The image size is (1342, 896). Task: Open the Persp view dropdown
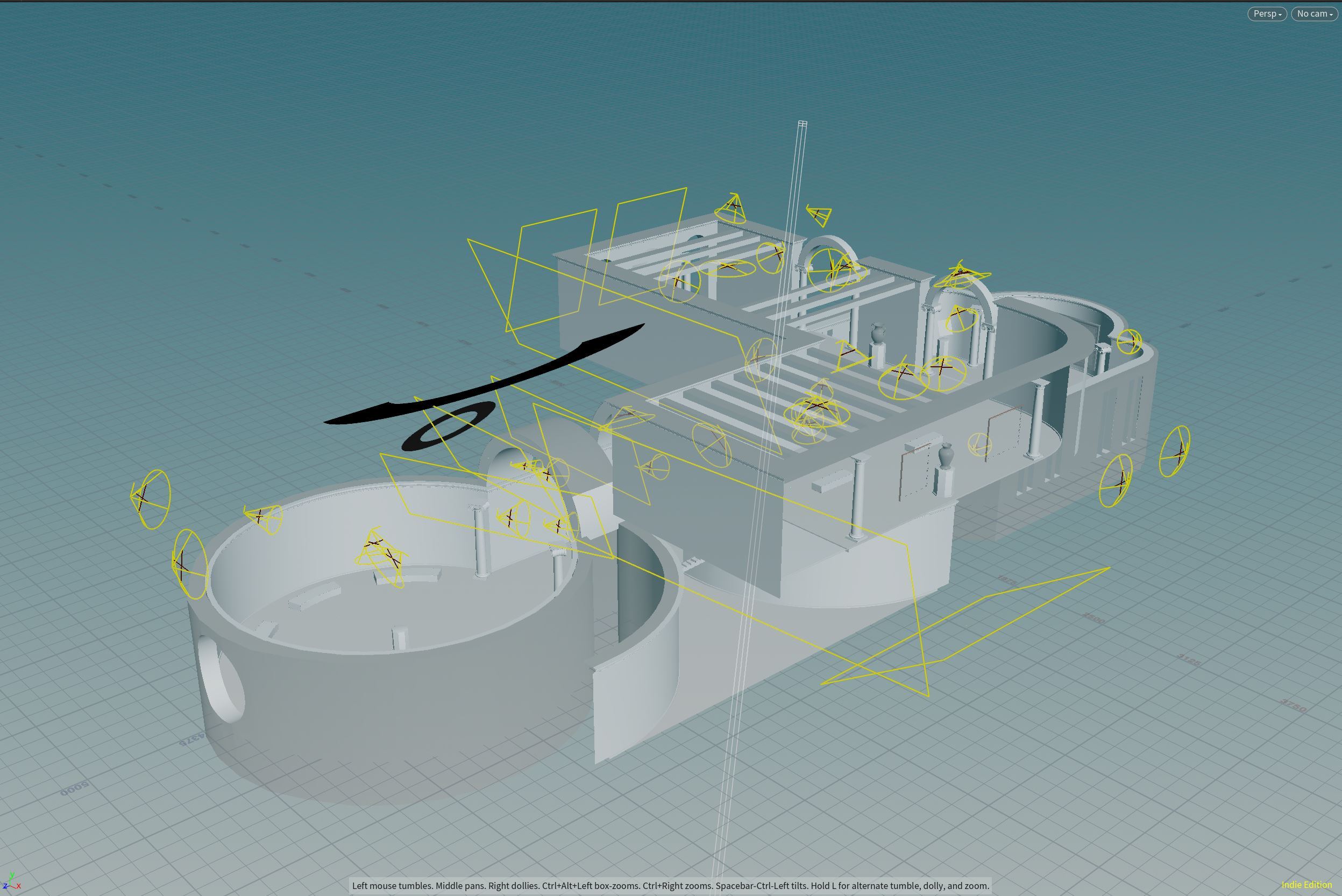click(1267, 14)
